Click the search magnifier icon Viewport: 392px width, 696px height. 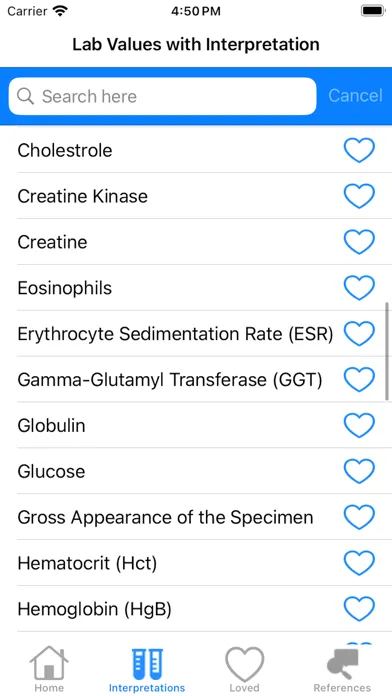point(25,96)
